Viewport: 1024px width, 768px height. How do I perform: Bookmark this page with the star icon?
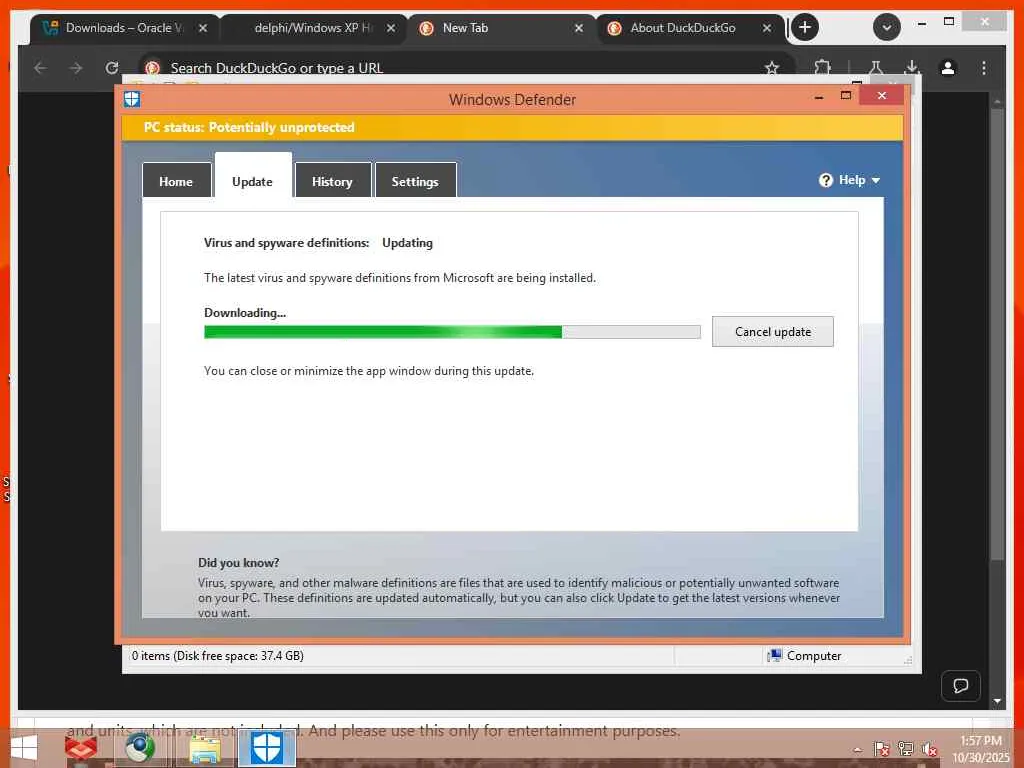click(772, 68)
